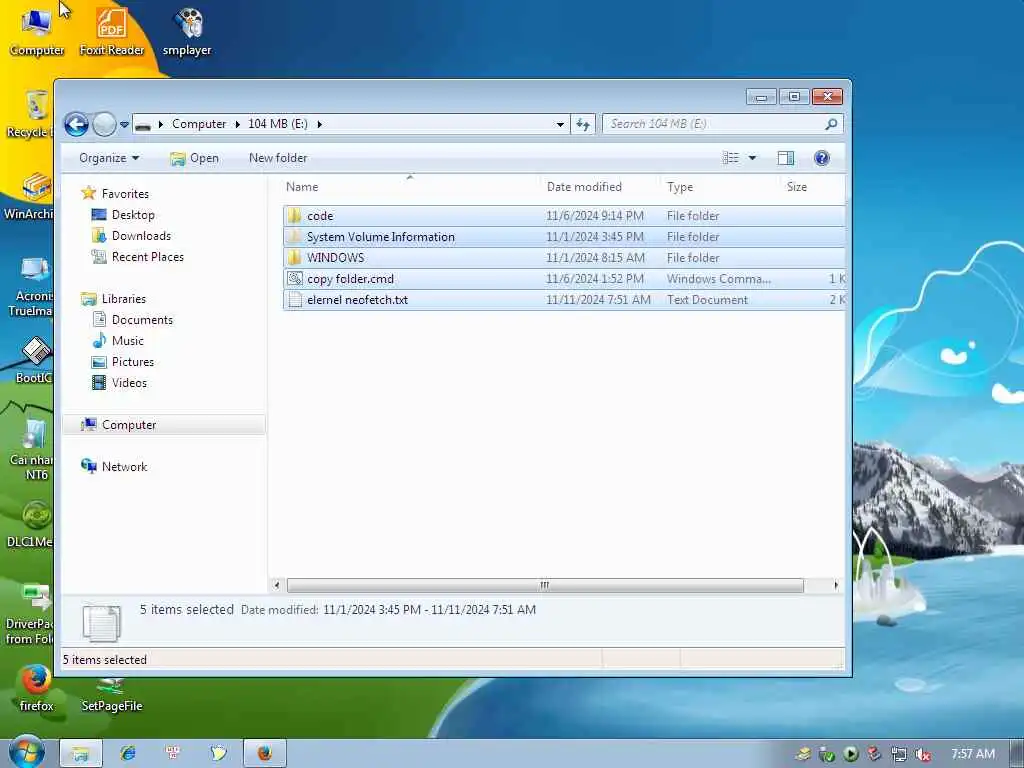
Task: Click 104 MB (E:) breadcrumb segment
Action: 278,124
